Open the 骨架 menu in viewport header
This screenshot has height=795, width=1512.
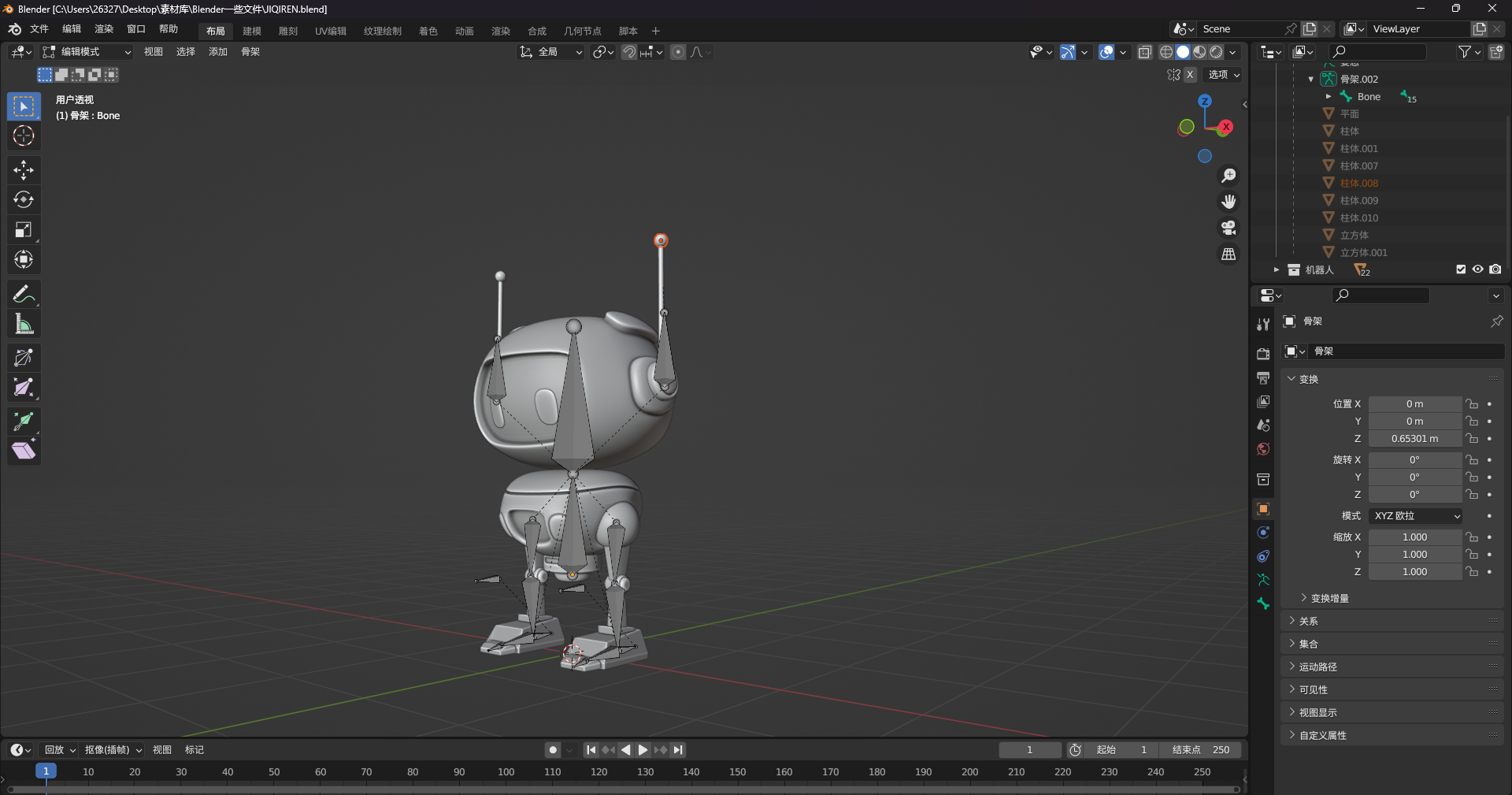point(250,52)
